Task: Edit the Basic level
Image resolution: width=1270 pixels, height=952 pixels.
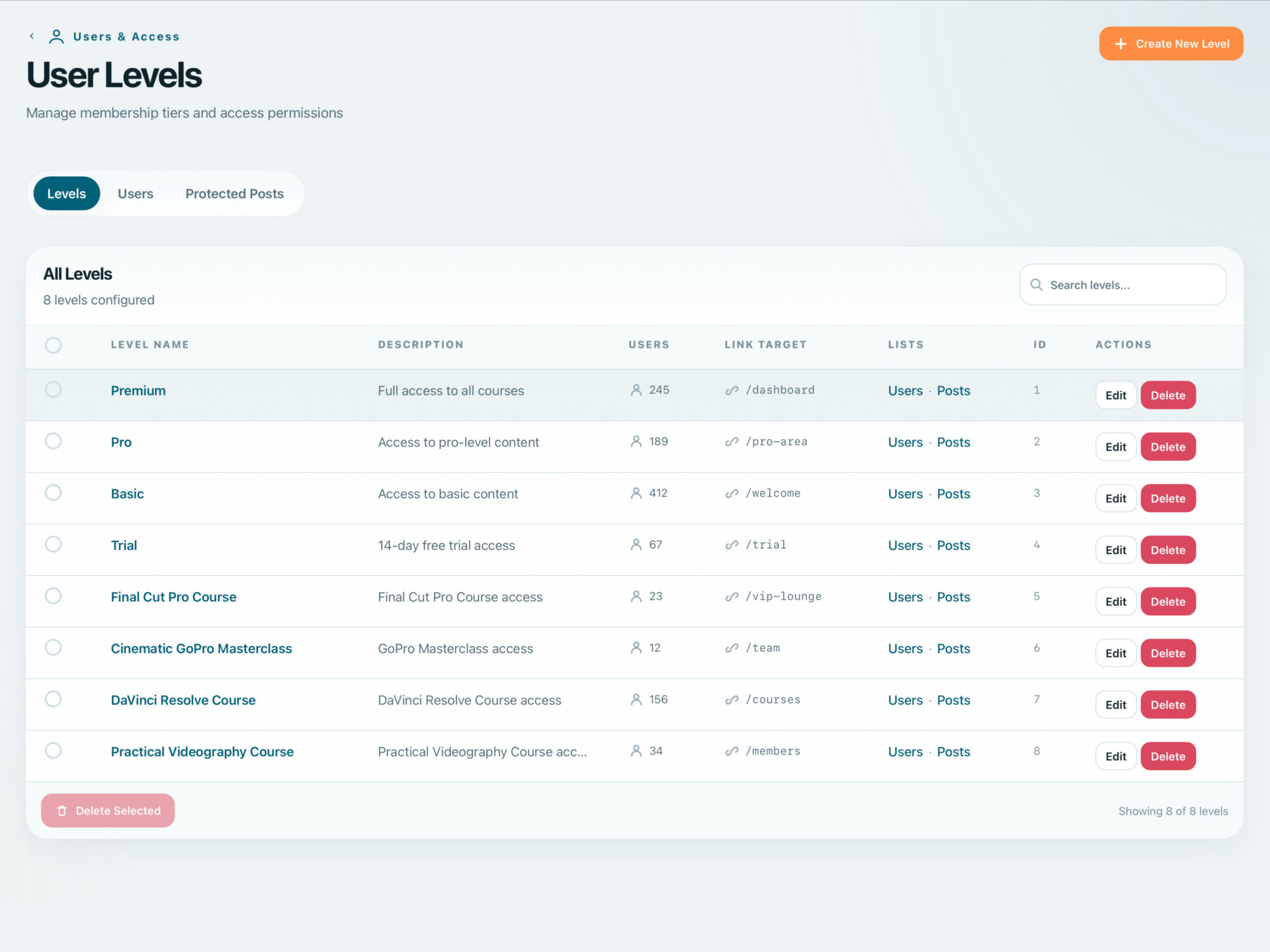Action: click(x=1115, y=498)
